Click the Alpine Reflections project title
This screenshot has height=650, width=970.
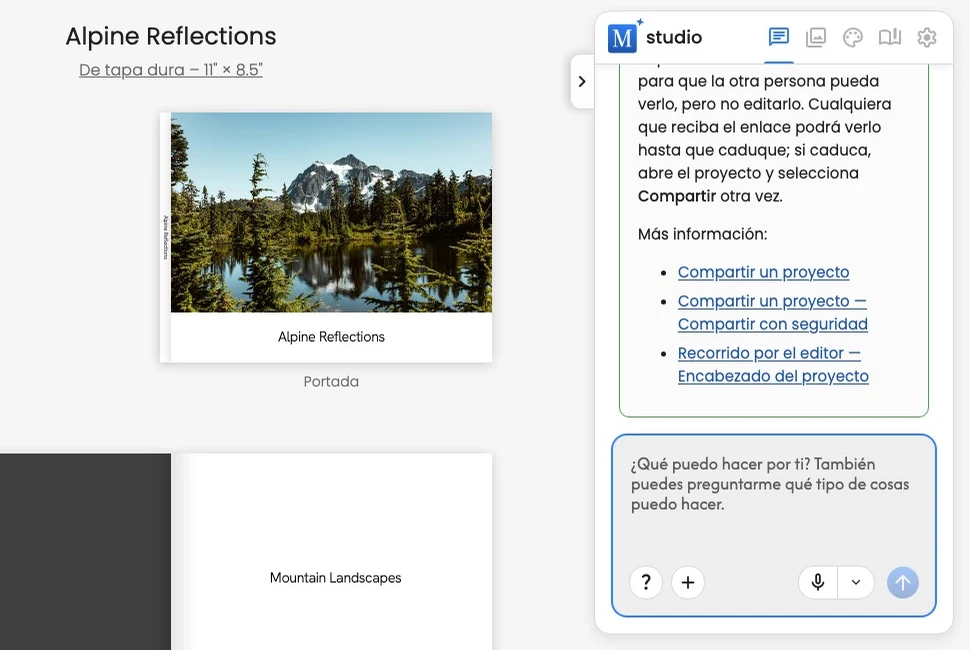pos(171,36)
